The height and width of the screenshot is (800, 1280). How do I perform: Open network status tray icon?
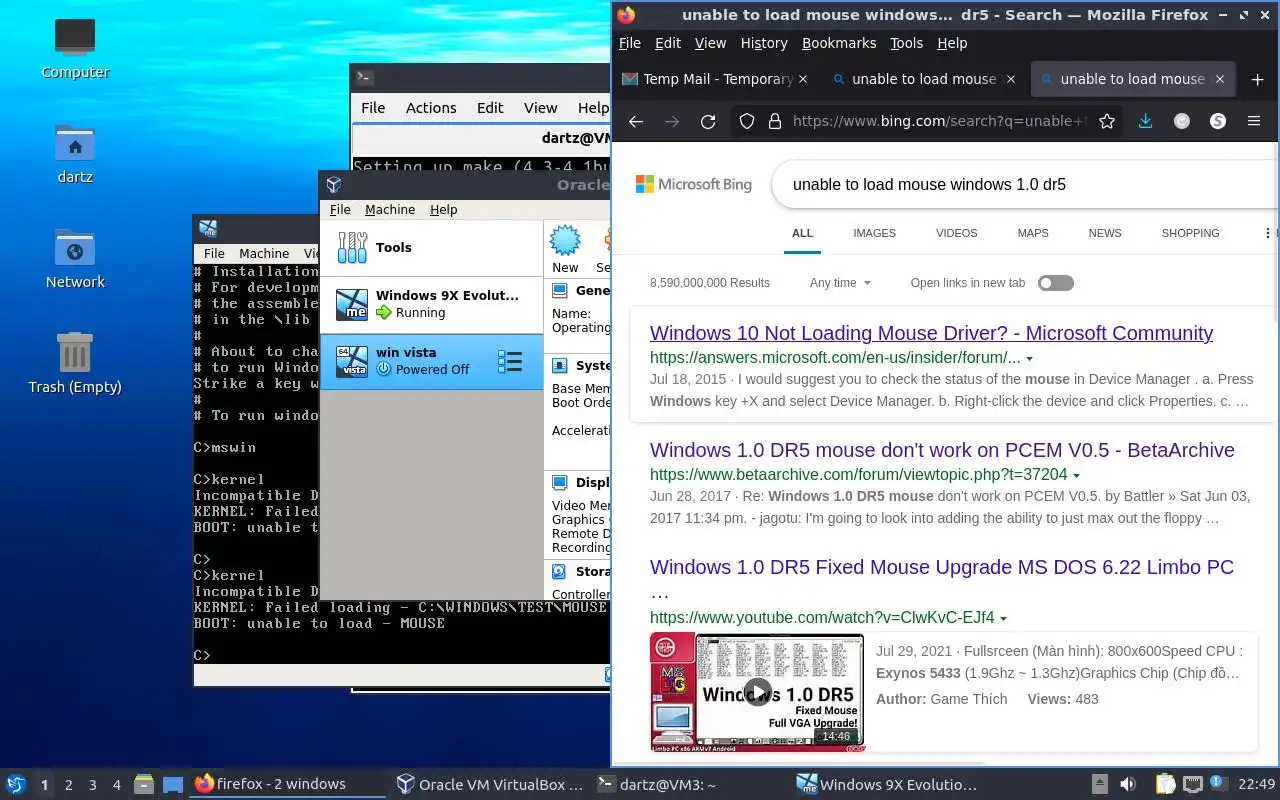[1192, 784]
